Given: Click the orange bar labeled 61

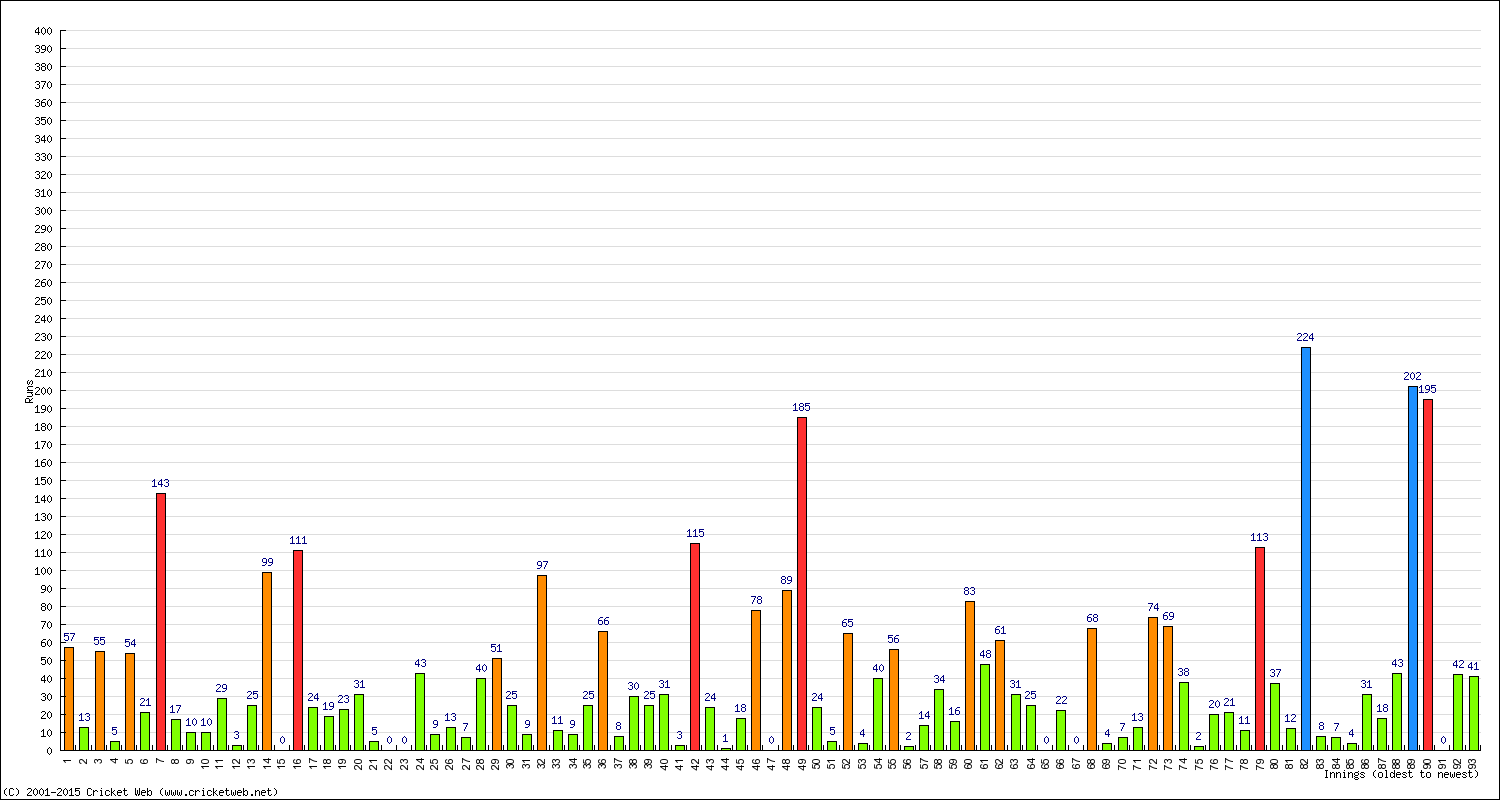Looking at the screenshot, I should 999,695.
